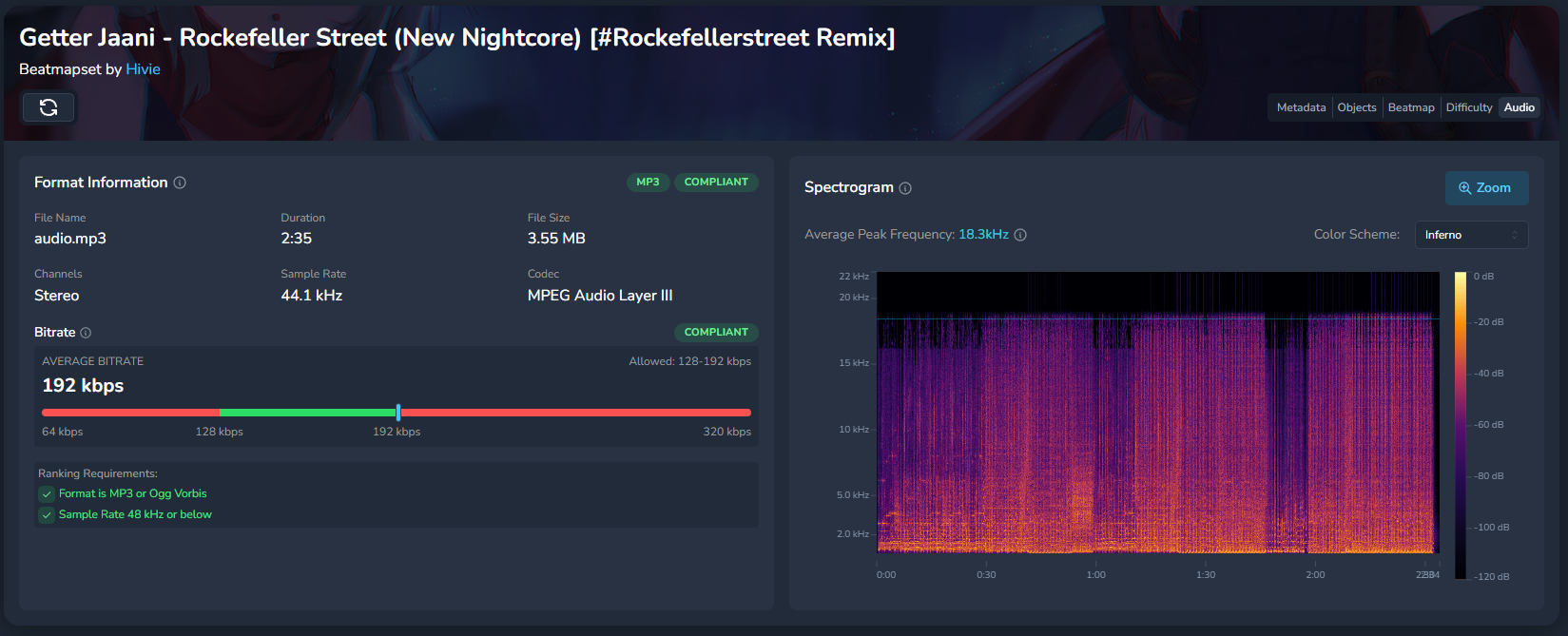
Task: Click the Allowed: 128-192 kbps text
Action: tap(689, 361)
